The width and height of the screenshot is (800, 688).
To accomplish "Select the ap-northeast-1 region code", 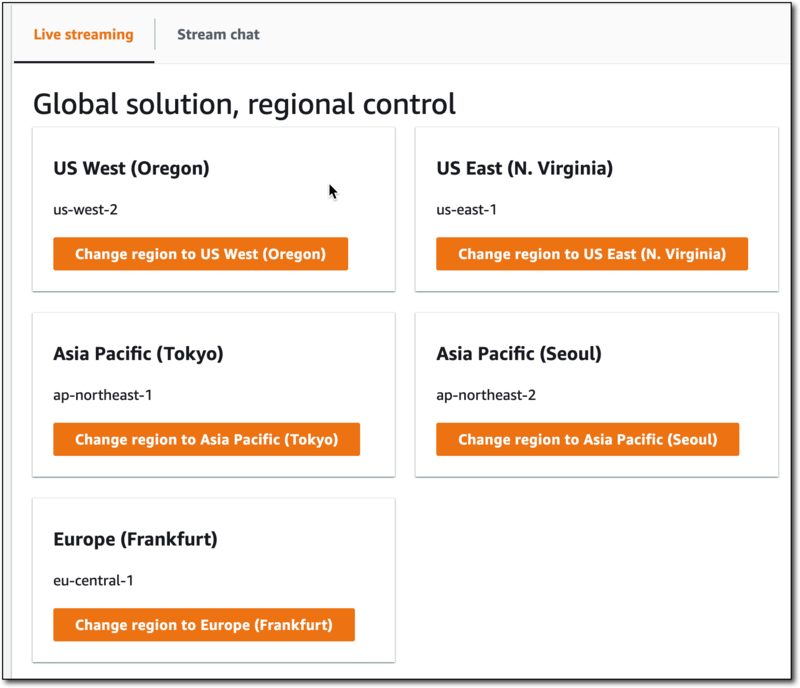I will 103,395.
